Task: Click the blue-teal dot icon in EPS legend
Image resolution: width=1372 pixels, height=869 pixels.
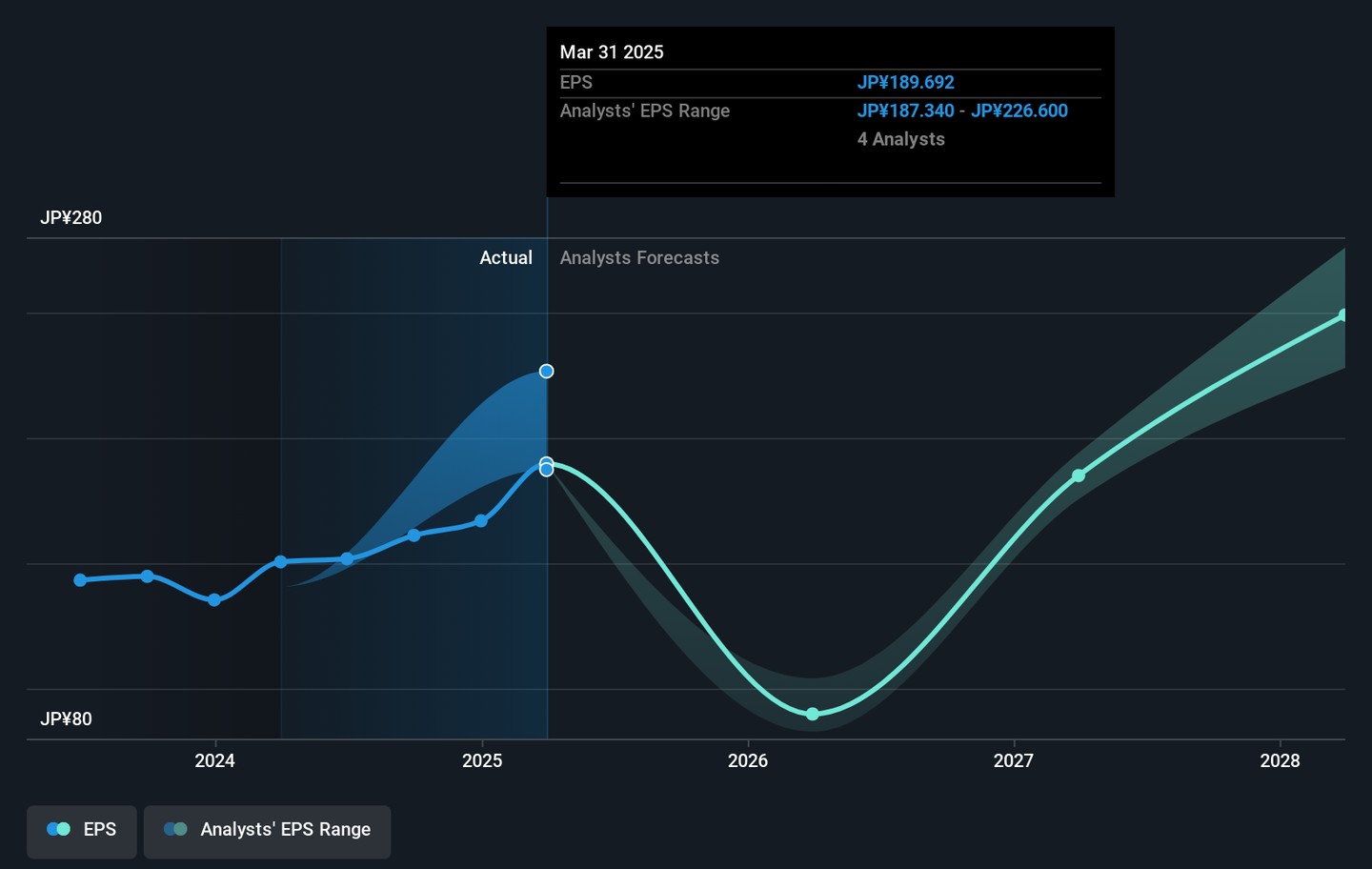Action: coord(58,830)
